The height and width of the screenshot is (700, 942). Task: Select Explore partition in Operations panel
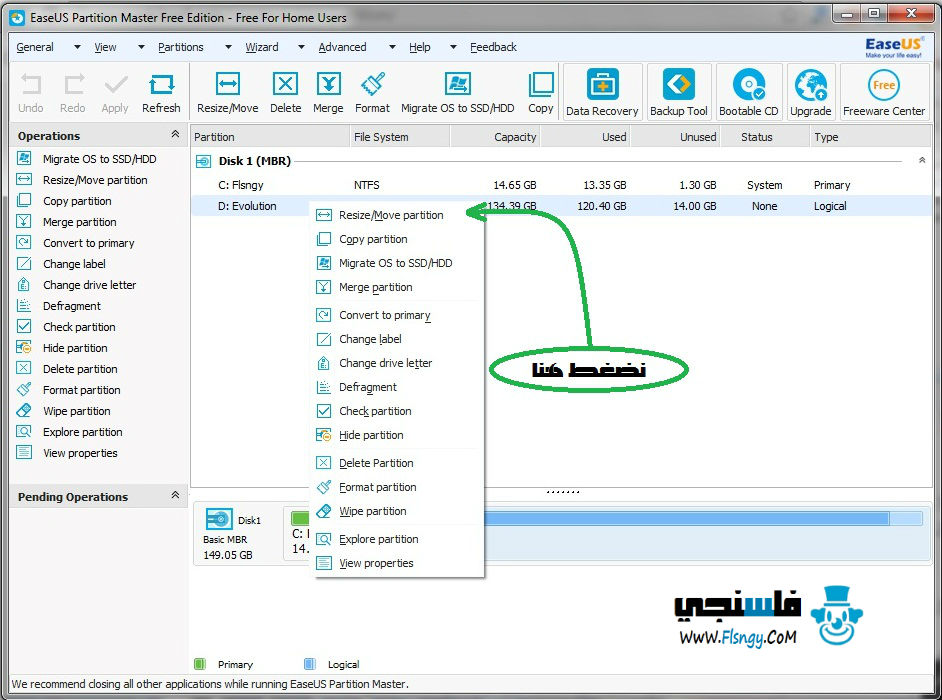tap(82, 432)
